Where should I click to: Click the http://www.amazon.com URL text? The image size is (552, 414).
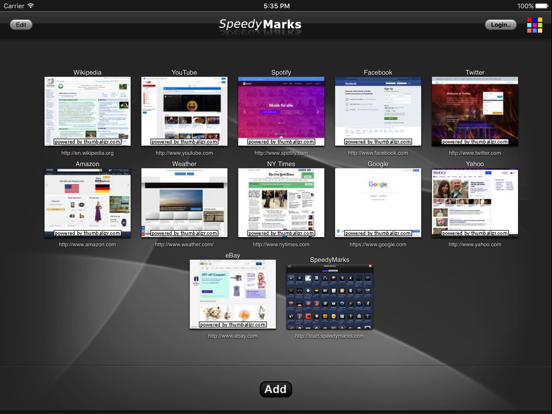coord(87,245)
